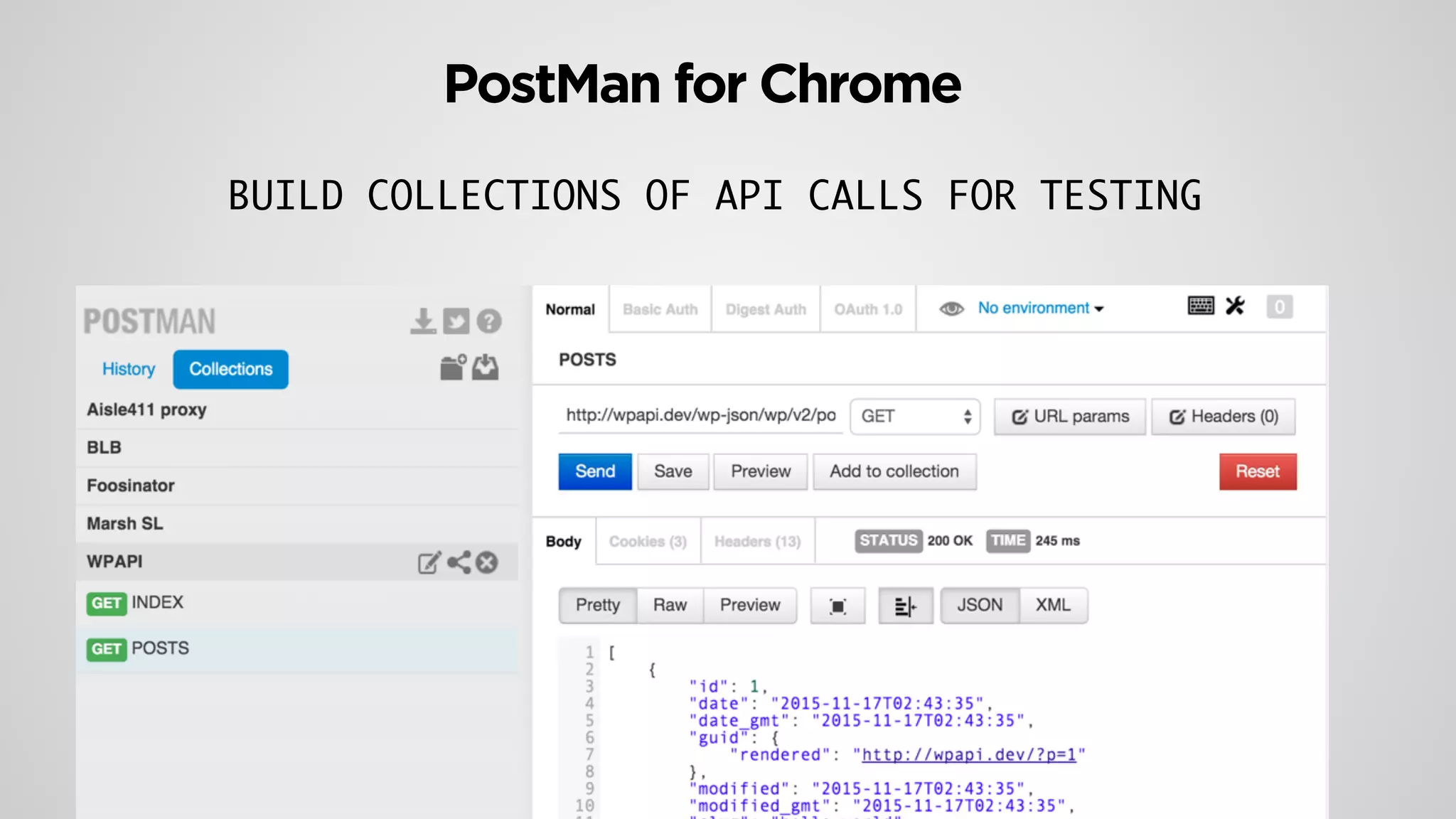Select Pretty response format
The image size is (1456, 819).
tap(598, 606)
